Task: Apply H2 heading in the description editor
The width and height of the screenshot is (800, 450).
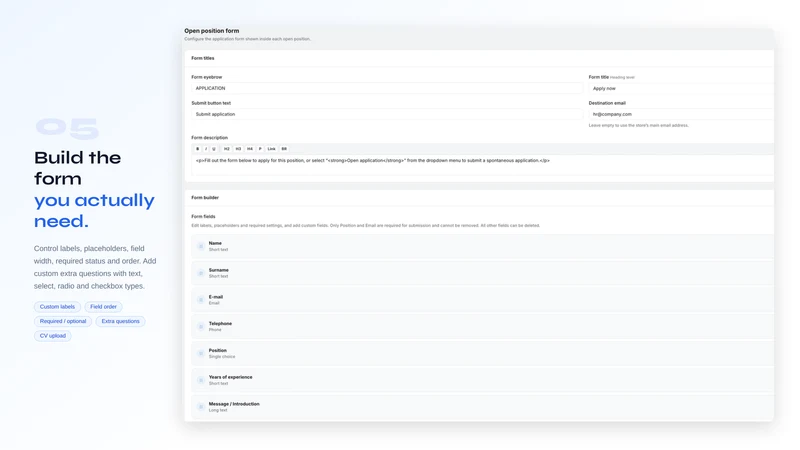Action: coord(227,149)
